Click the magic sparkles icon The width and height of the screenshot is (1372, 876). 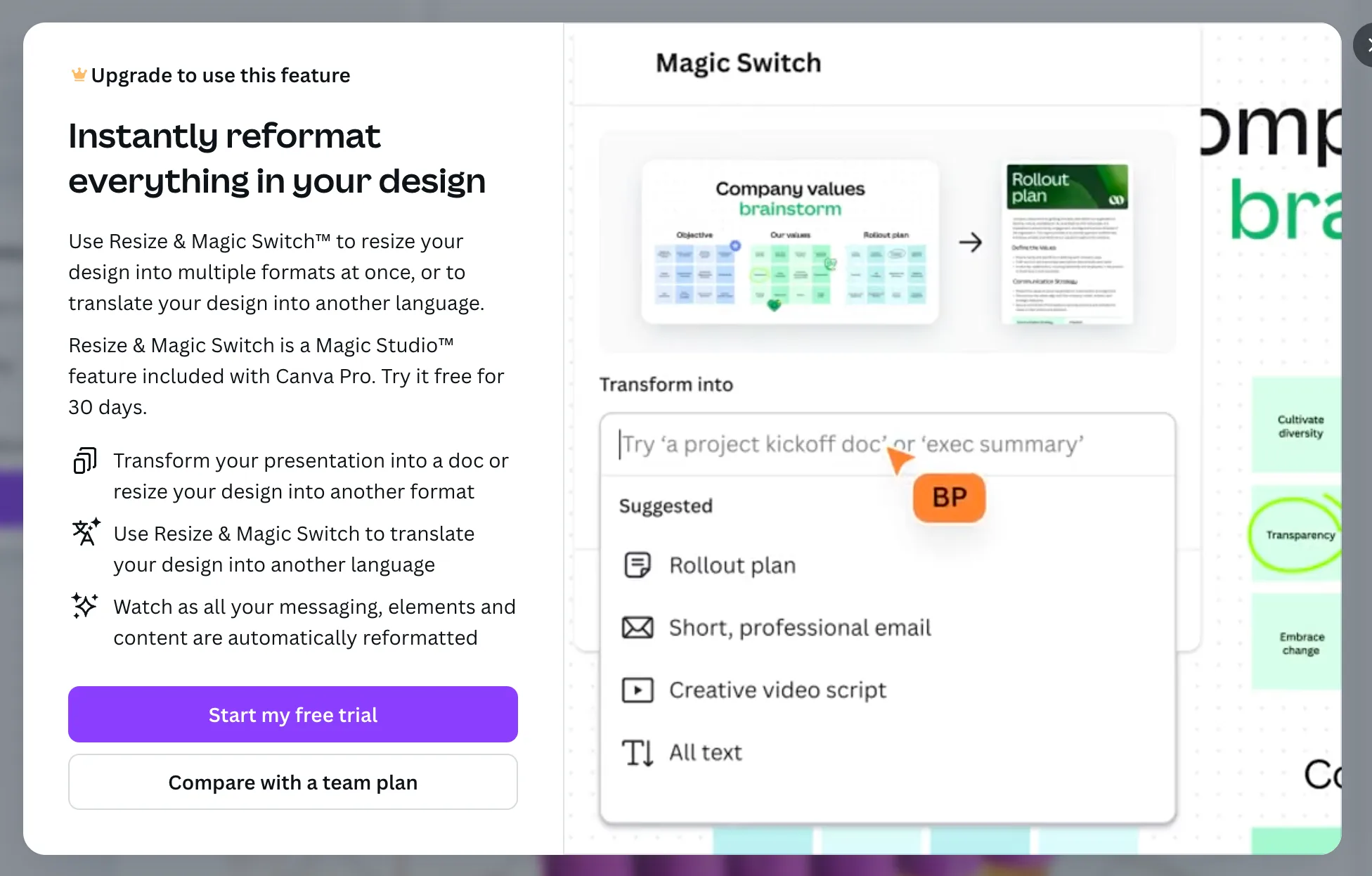[x=85, y=605]
